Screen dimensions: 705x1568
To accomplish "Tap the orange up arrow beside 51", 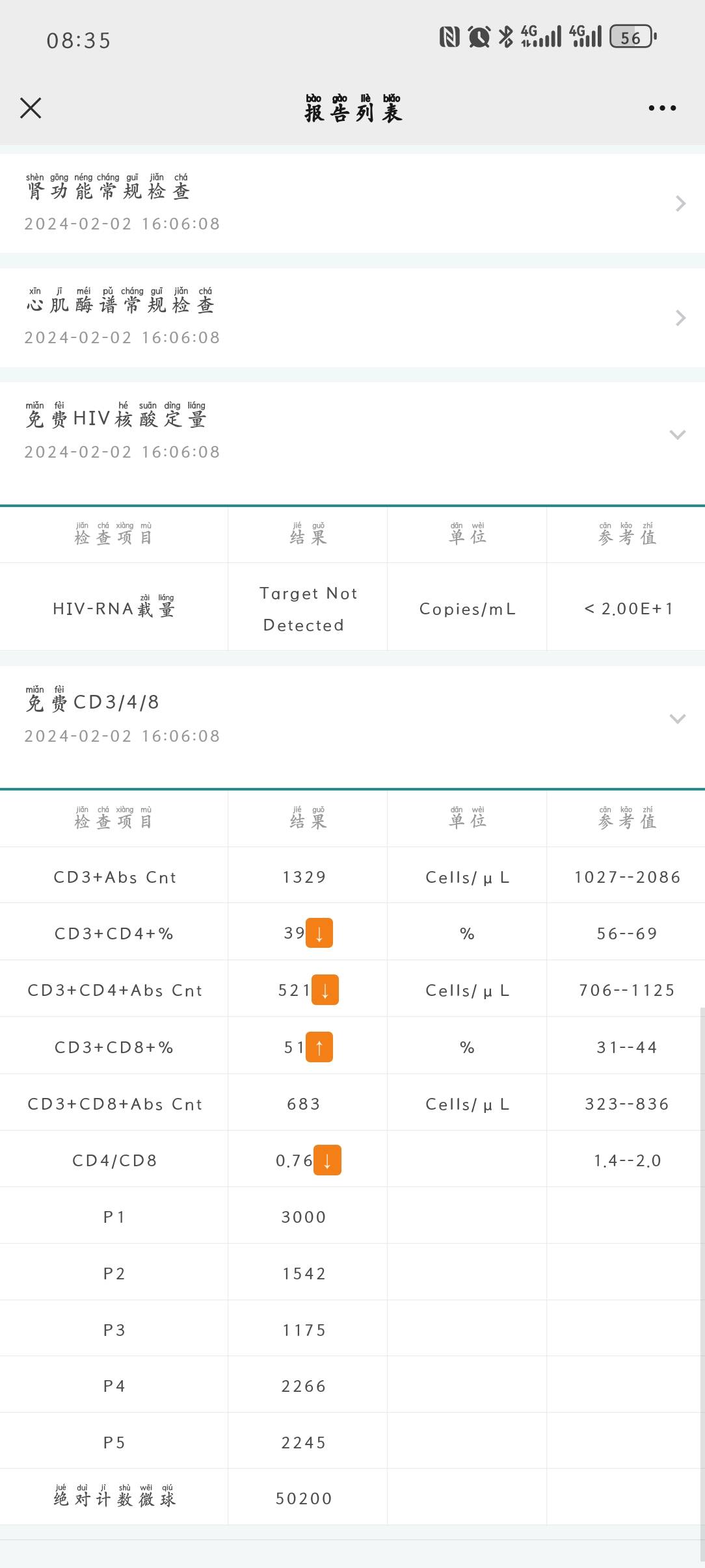I will click(x=319, y=1047).
